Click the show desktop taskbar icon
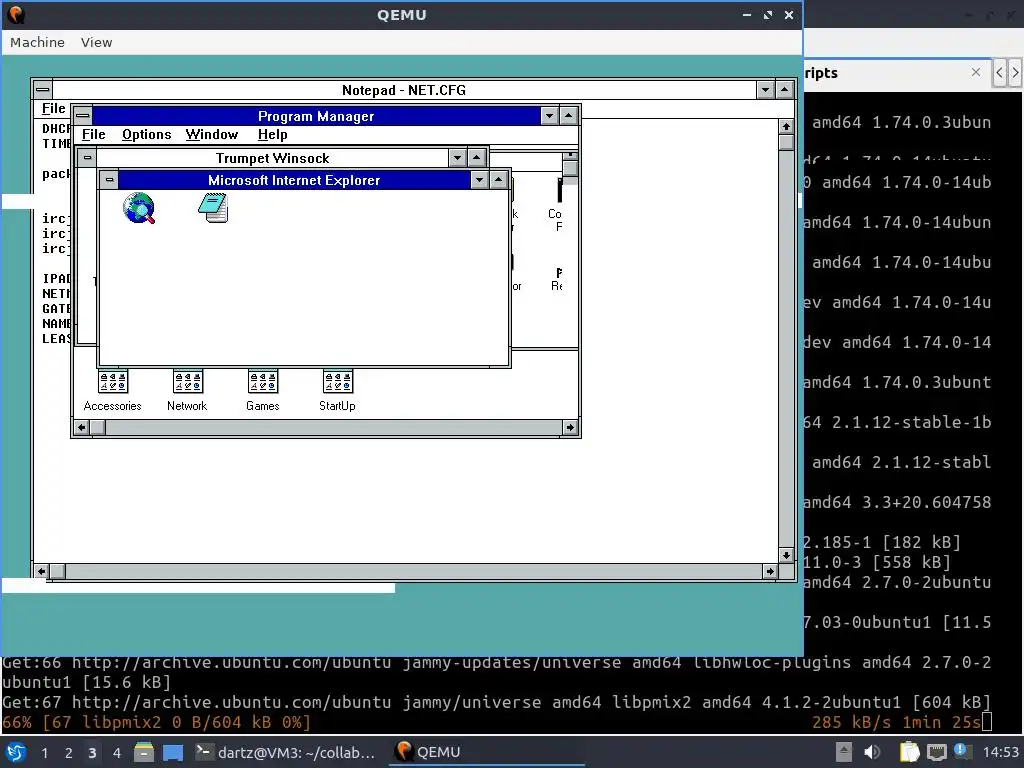The image size is (1024, 768). point(173,752)
